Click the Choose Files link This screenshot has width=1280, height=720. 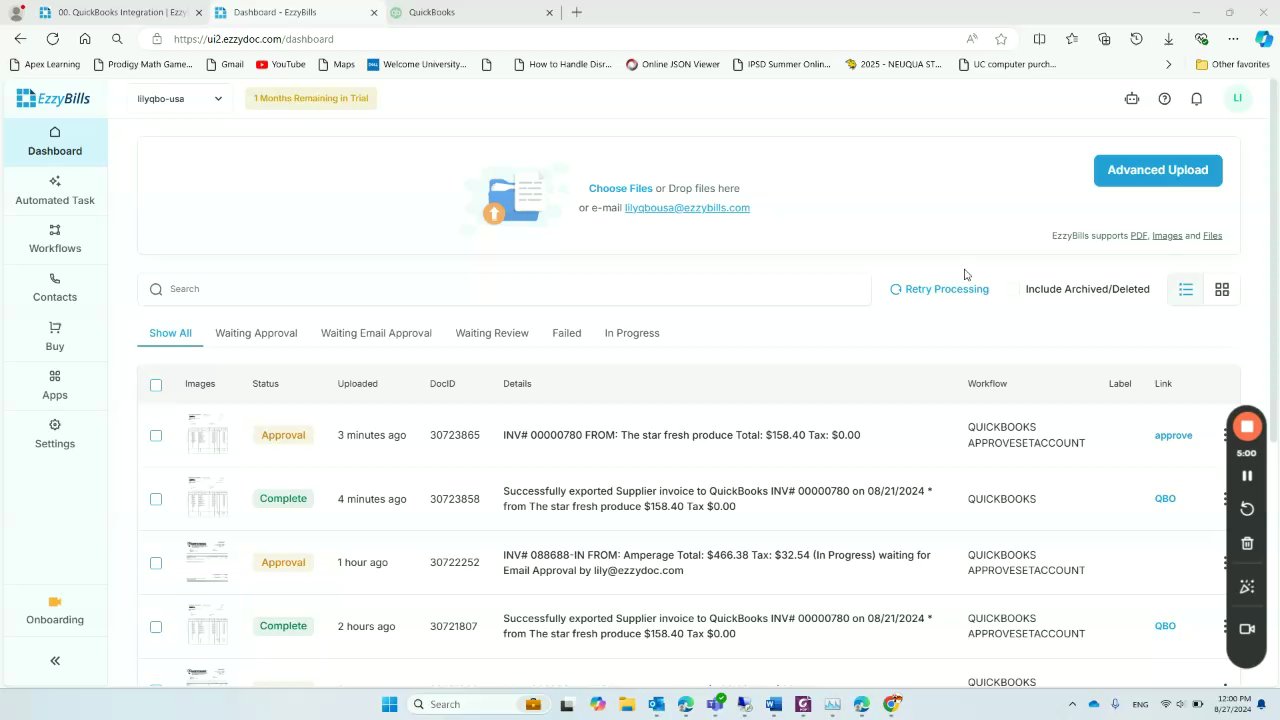(620, 188)
